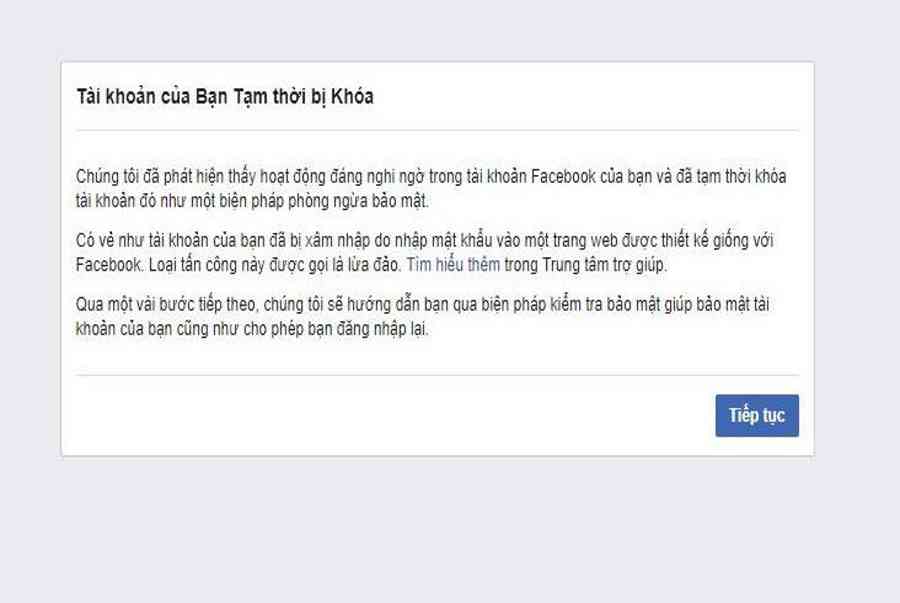Click the word Khóa in the dialog title
Viewport: 900px width, 603px height.
pyautogui.click(x=352, y=96)
